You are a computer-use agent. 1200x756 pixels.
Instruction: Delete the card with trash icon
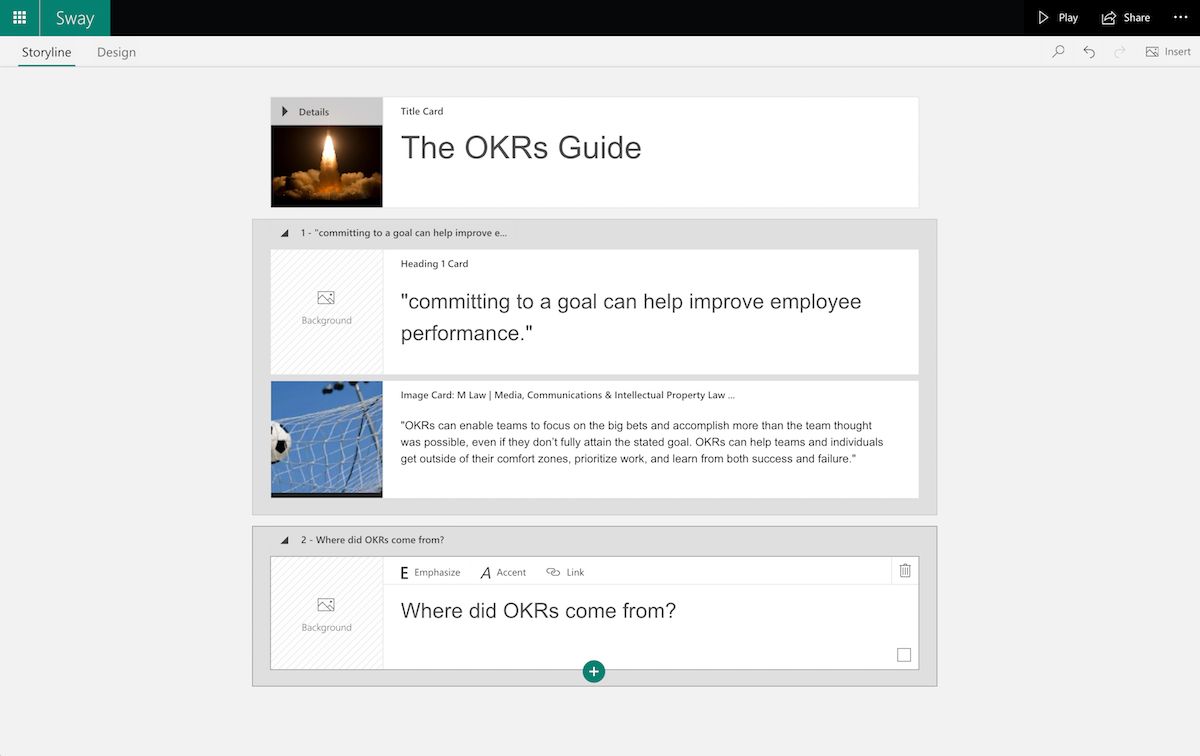(904, 571)
